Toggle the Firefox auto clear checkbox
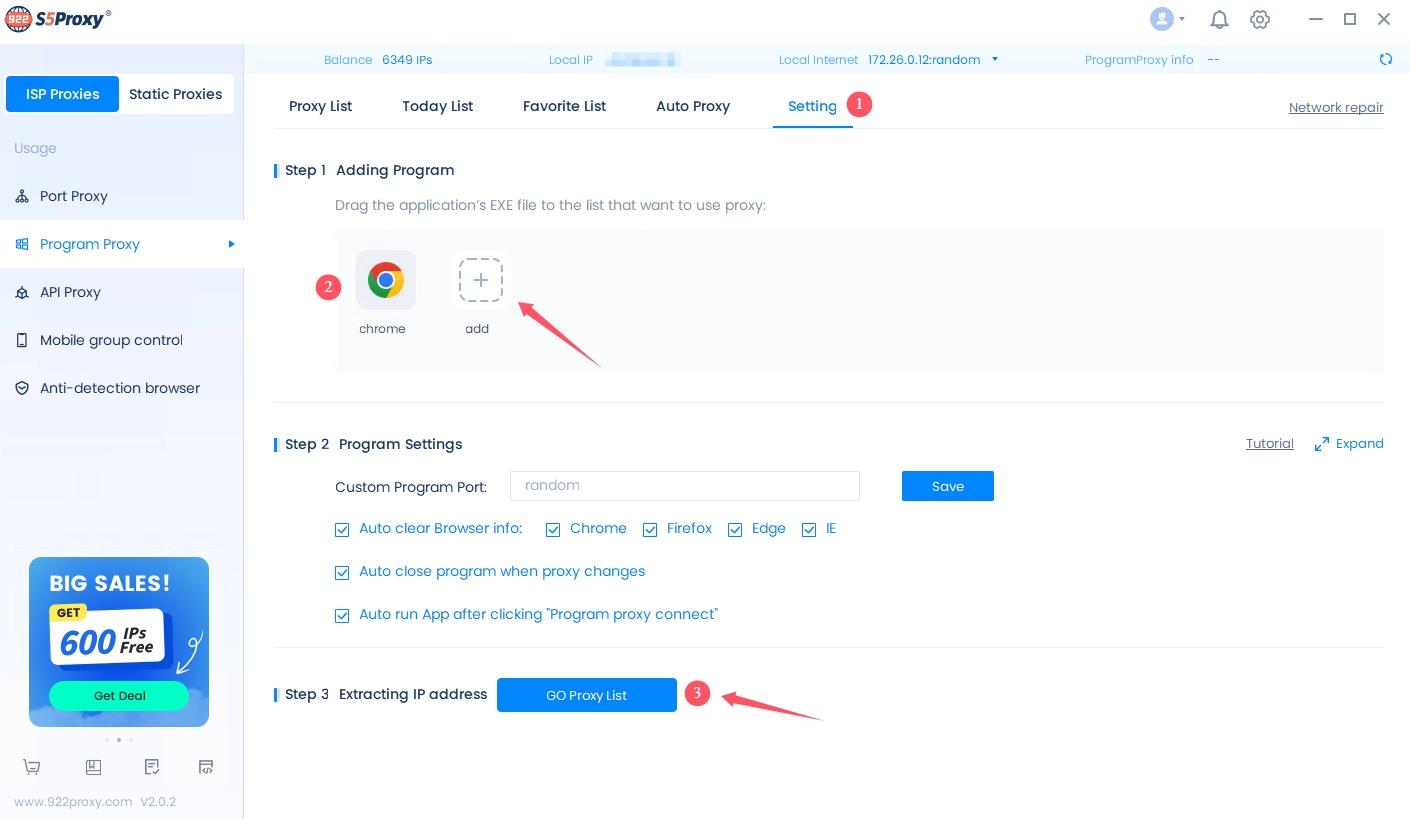This screenshot has height=819, width=1410. pos(650,530)
